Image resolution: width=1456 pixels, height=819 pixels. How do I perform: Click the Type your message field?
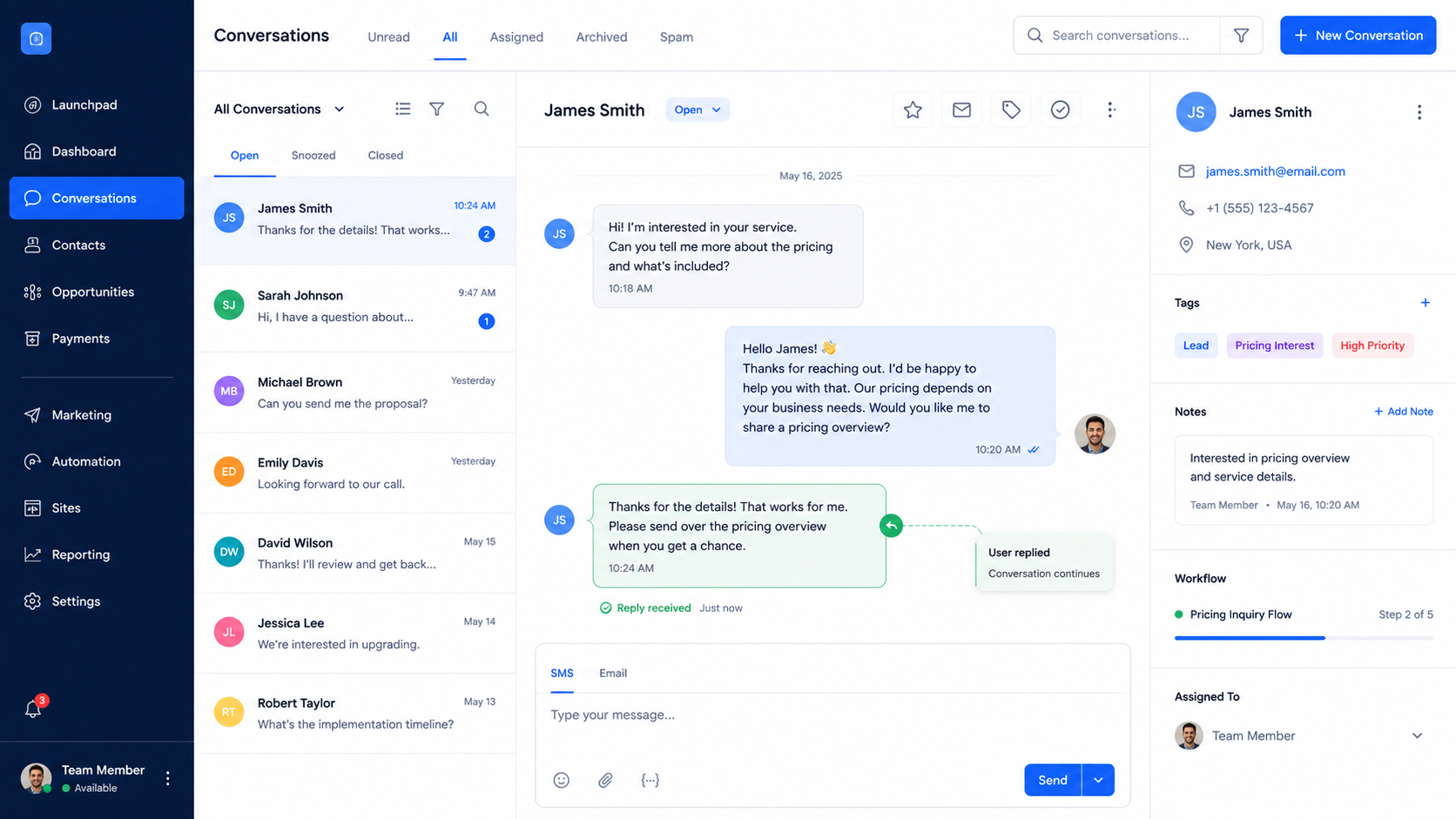832,715
